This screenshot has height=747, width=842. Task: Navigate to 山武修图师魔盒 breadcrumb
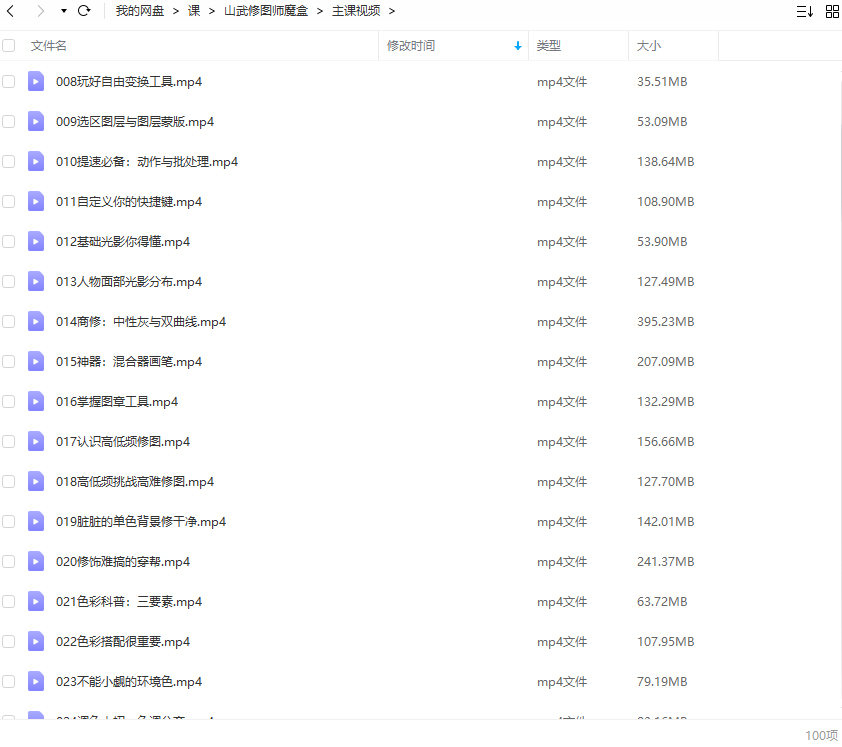(x=266, y=11)
